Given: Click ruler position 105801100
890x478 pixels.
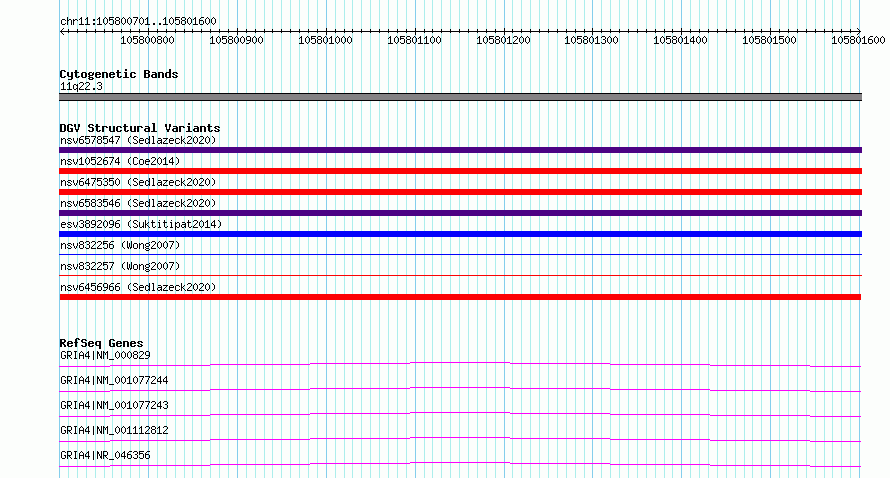Looking at the screenshot, I should click(414, 40).
